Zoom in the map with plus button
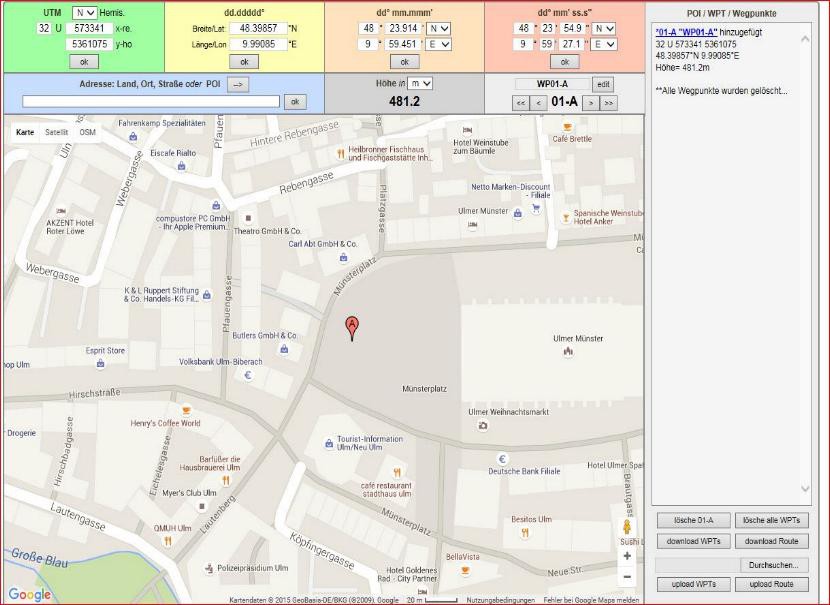The image size is (830, 605). [x=627, y=556]
